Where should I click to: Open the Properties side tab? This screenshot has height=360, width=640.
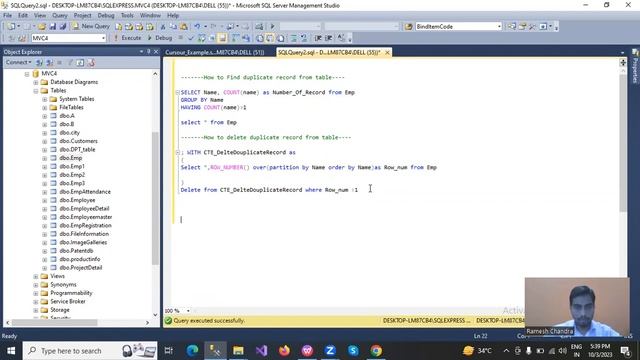[x=635, y=67]
